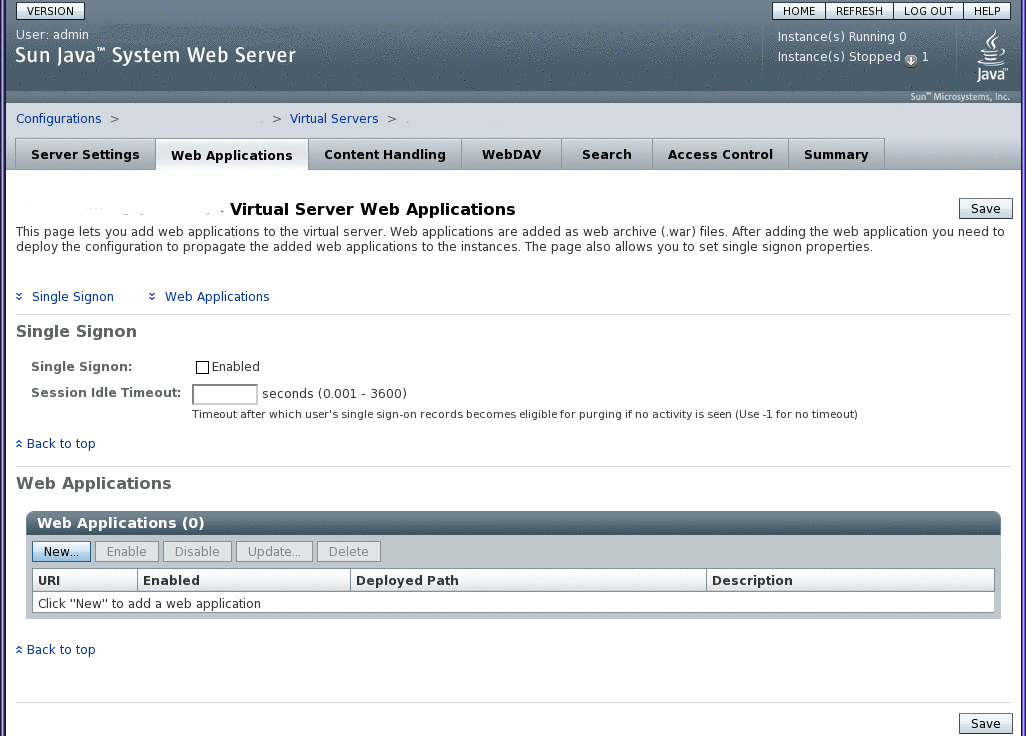Click inside the Session Idle Timeout field
The image size is (1026, 736).
(x=224, y=394)
